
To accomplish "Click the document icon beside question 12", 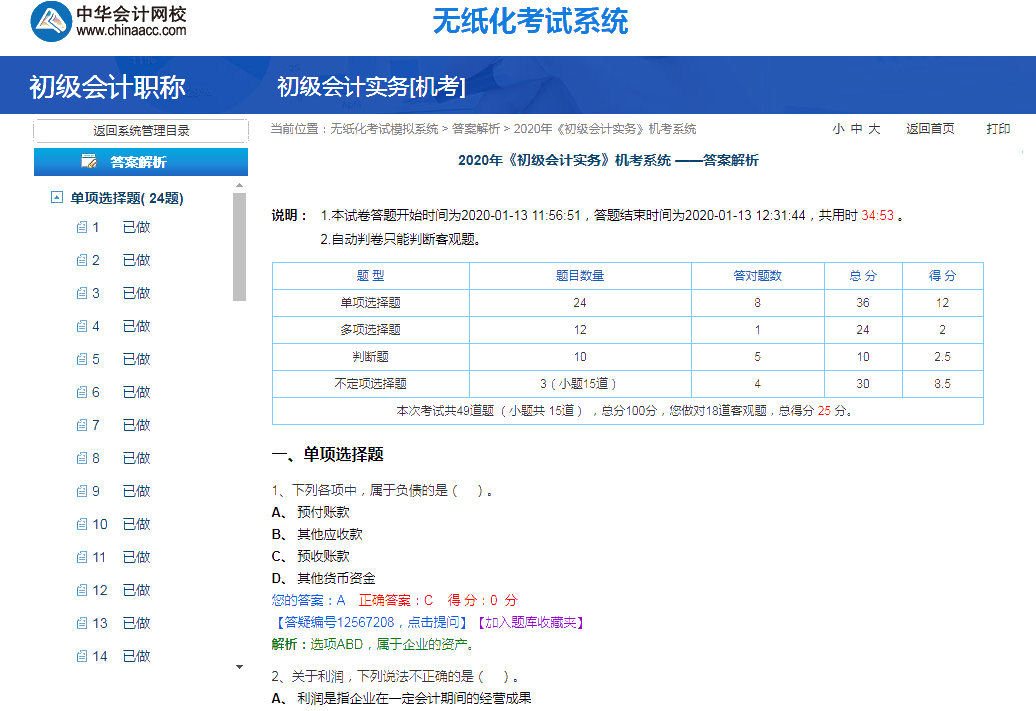I will coord(82,590).
